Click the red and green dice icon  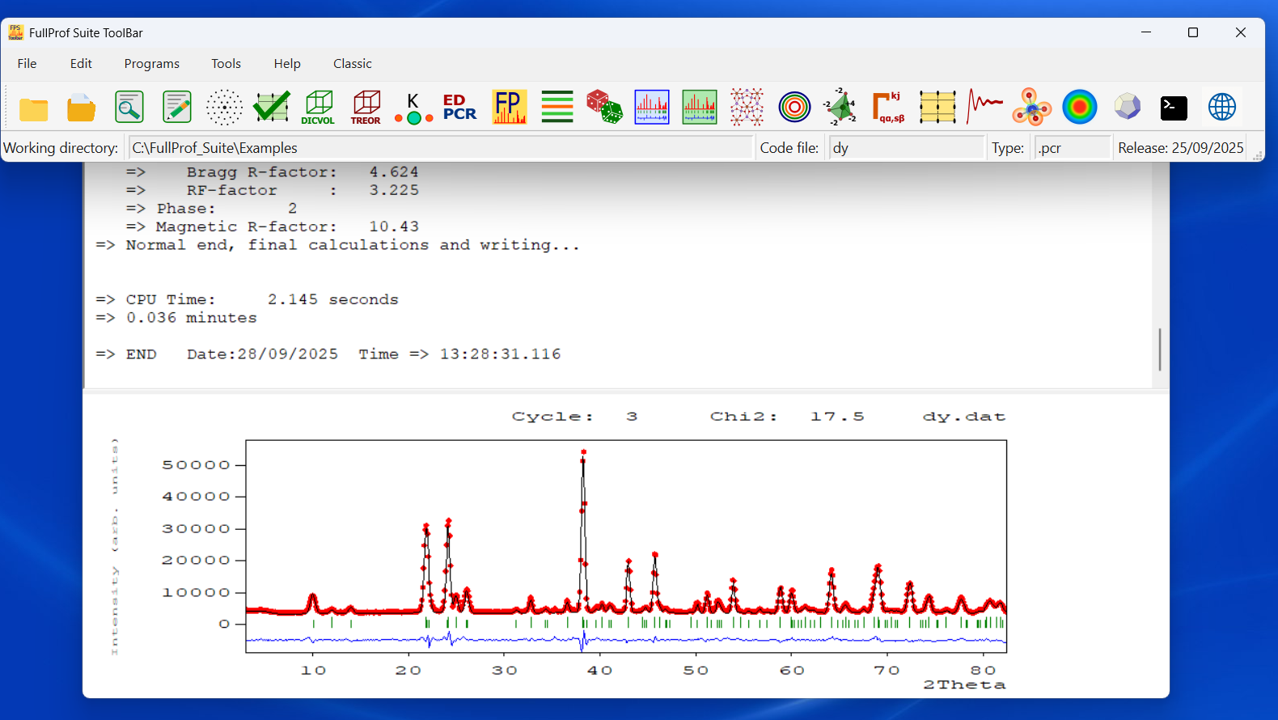pos(604,107)
